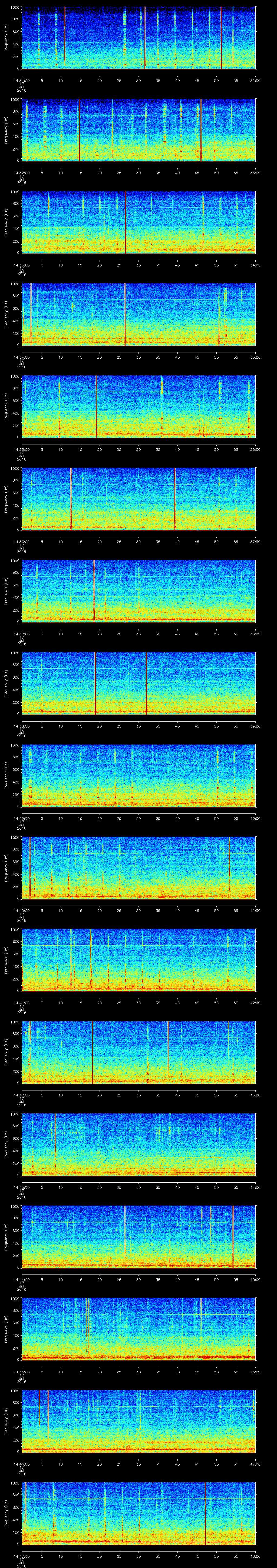The height and width of the screenshot is (1568, 277).
Task: Select the 14:43:00 start time label
Action: [22, 1187]
